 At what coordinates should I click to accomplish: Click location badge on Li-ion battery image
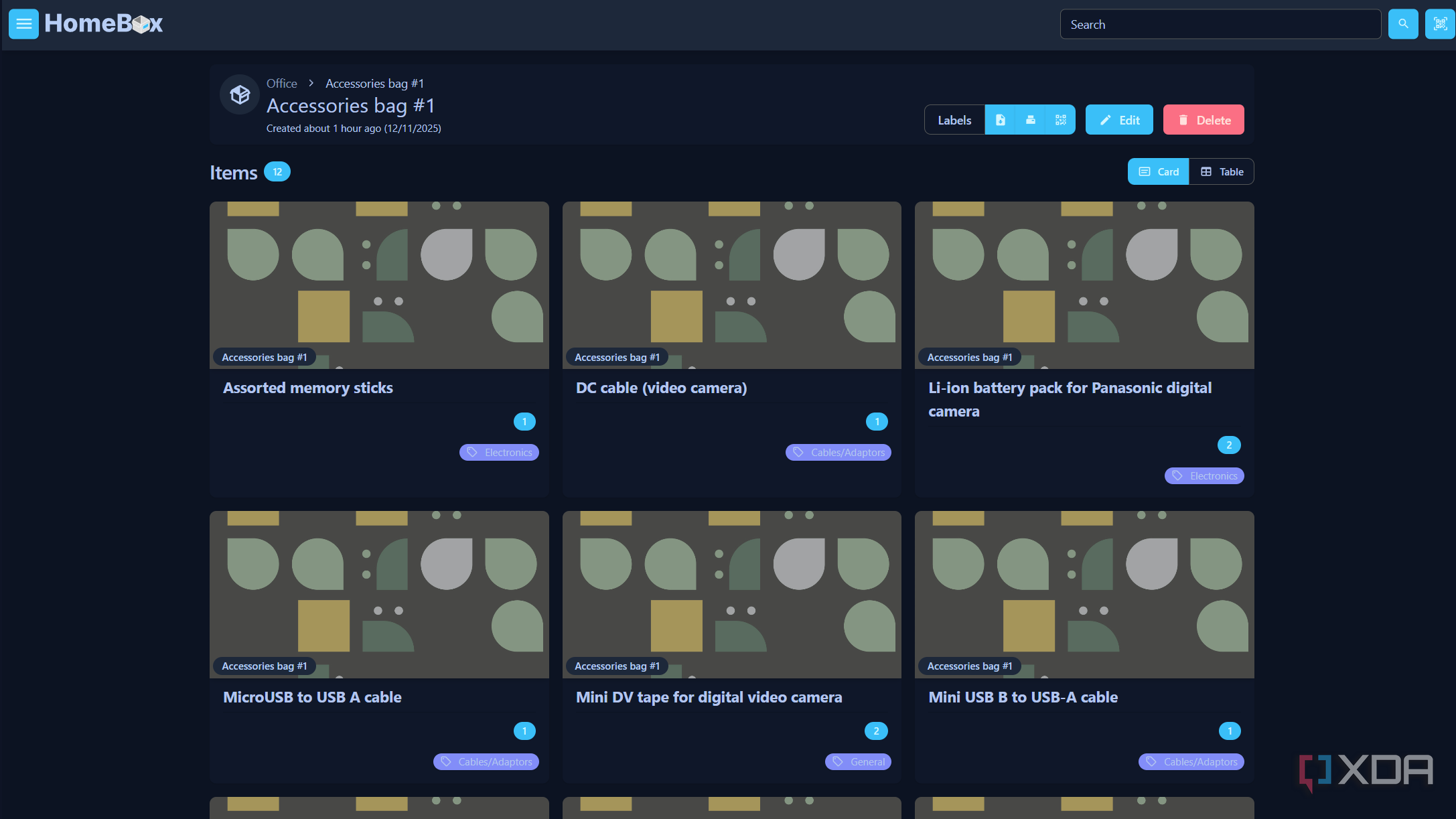[x=970, y=358]
